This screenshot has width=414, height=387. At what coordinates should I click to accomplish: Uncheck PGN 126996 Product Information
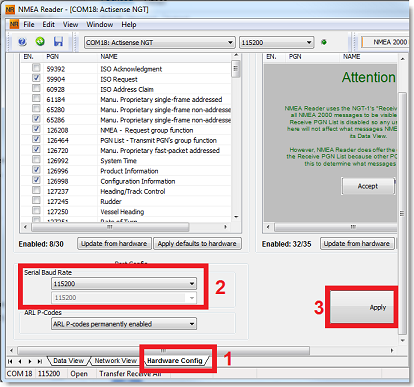tap(36, 170)
